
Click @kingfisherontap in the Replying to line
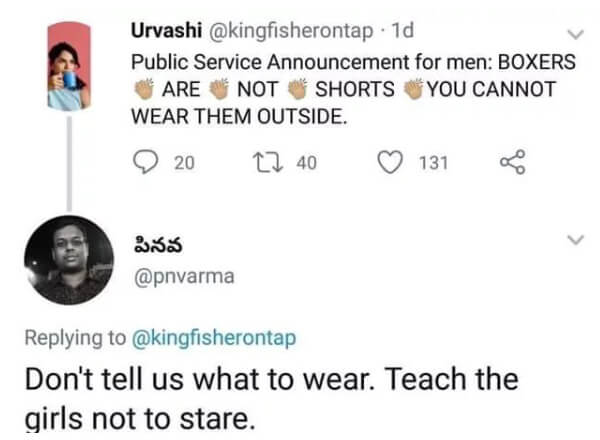click(x=214, y=338)
